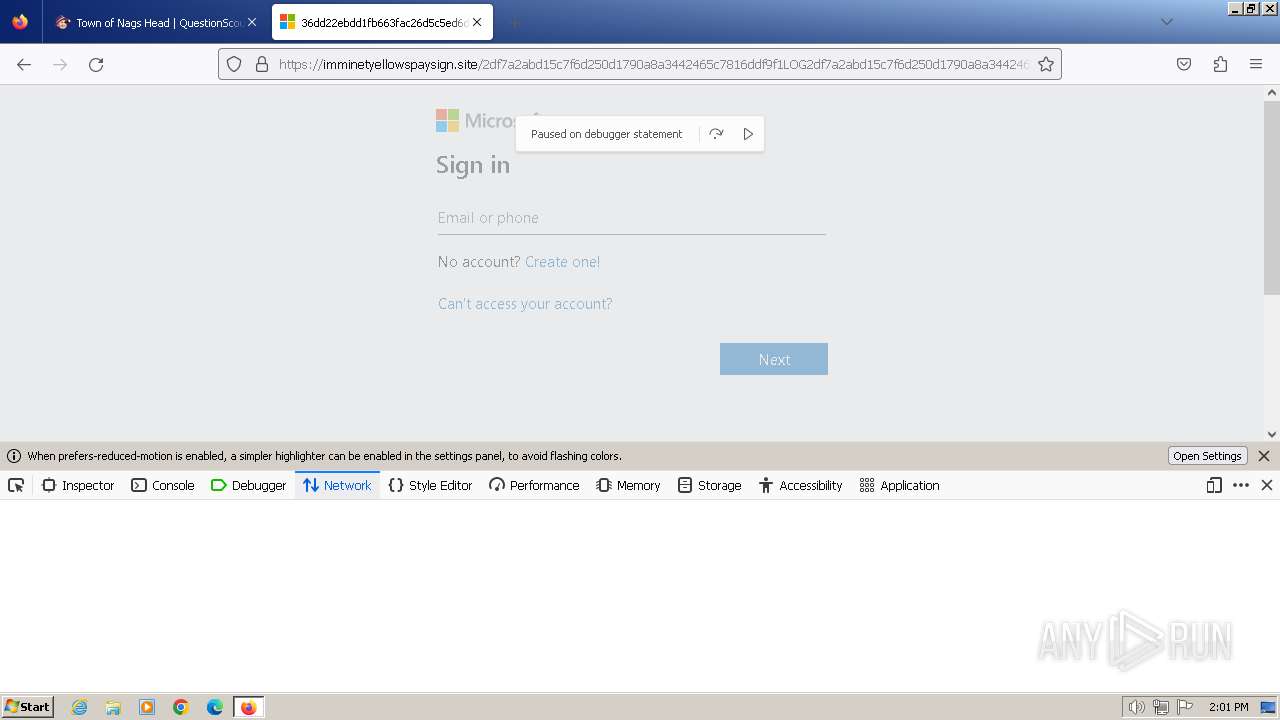Step over the debugger statement
Screen dimensions: 1280x720
[x=716, y=134]
